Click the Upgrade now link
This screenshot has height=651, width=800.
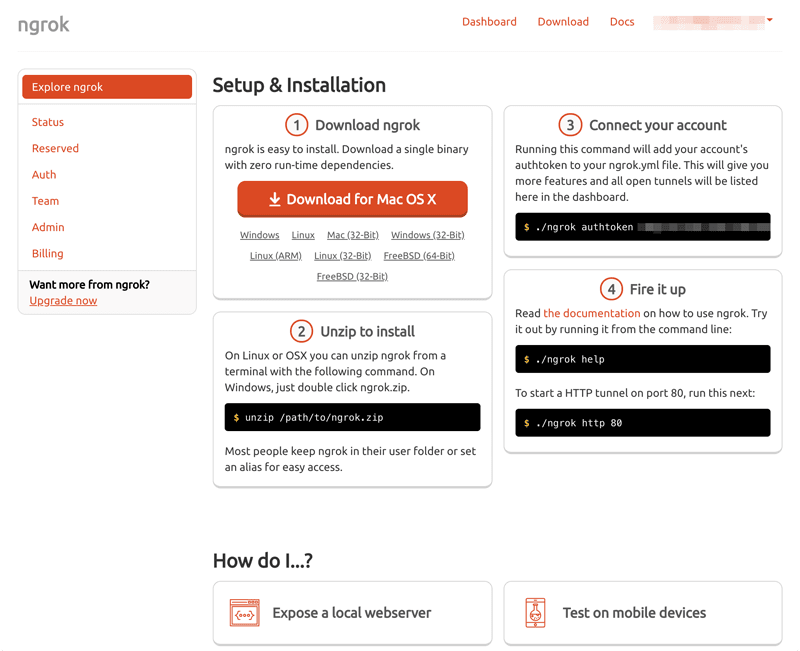63,301
